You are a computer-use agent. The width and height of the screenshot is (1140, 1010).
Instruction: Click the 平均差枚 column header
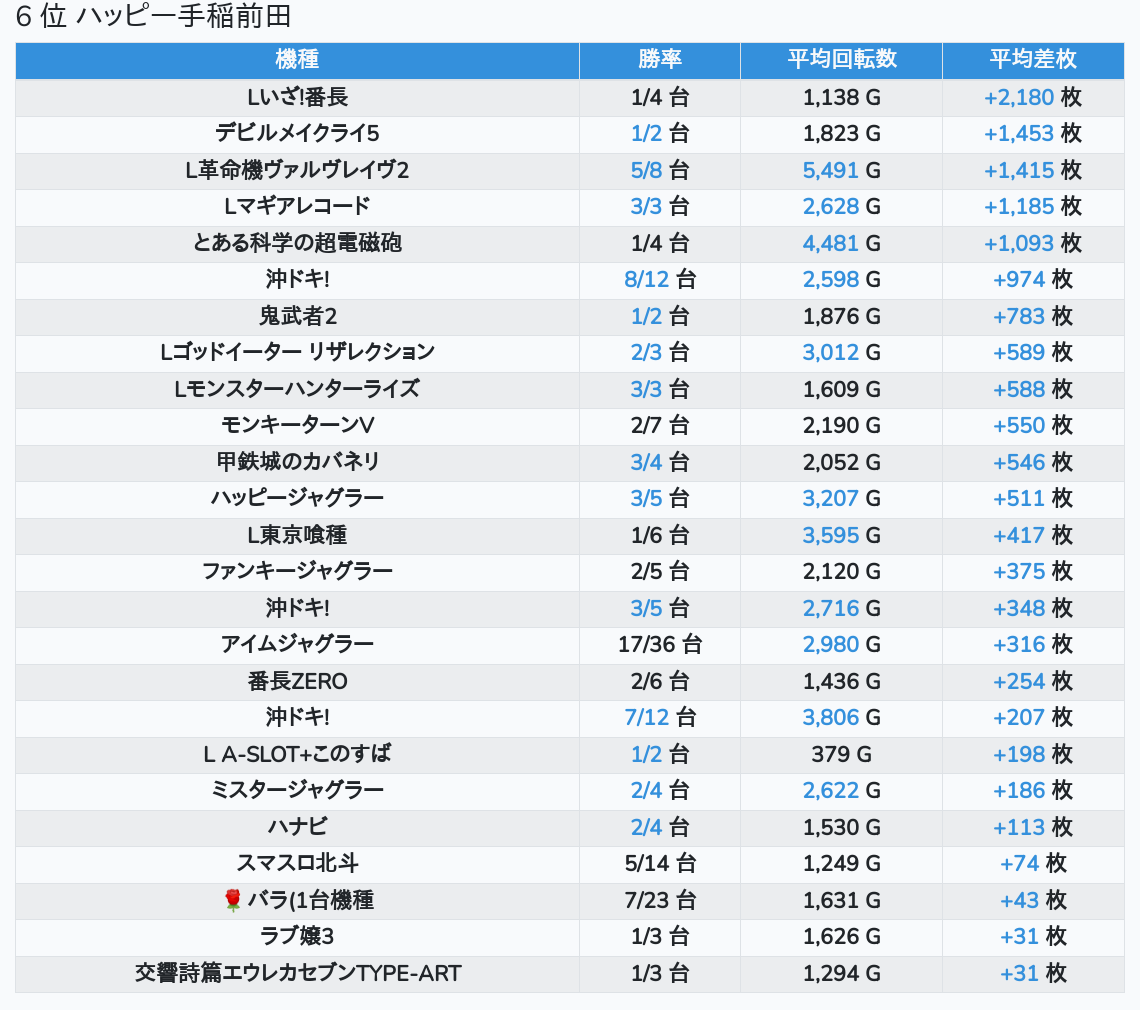(1032, 59)
